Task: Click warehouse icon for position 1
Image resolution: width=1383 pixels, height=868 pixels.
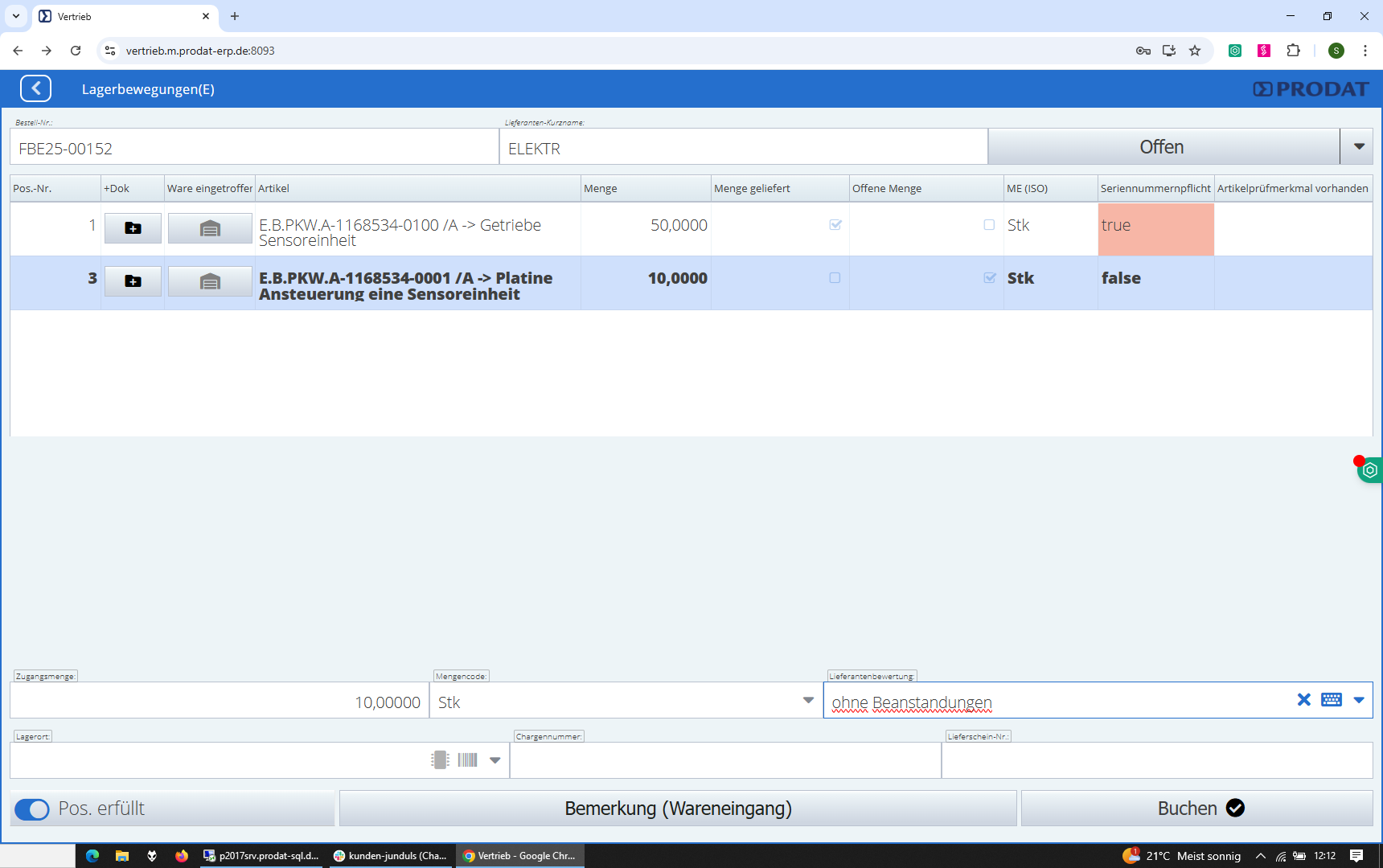Action: 210,228
